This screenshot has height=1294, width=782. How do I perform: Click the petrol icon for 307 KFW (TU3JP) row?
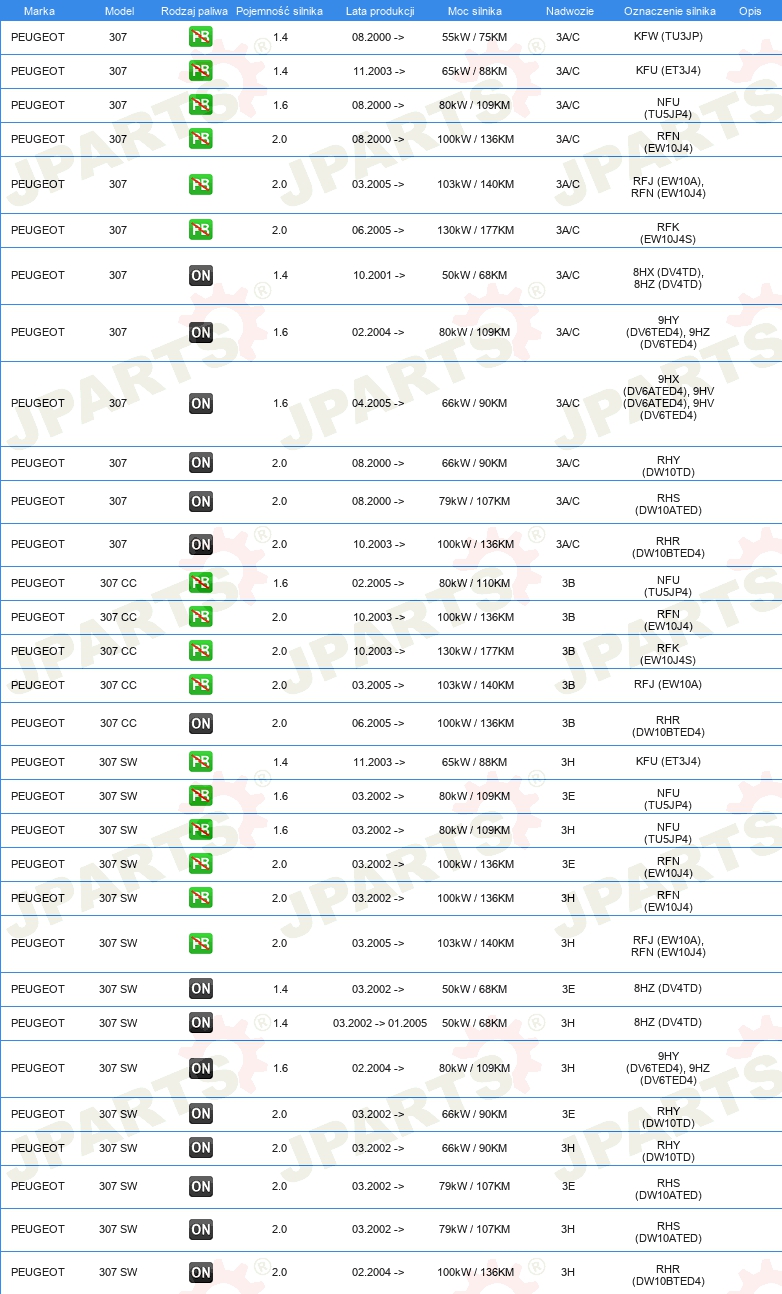[200, 37]
